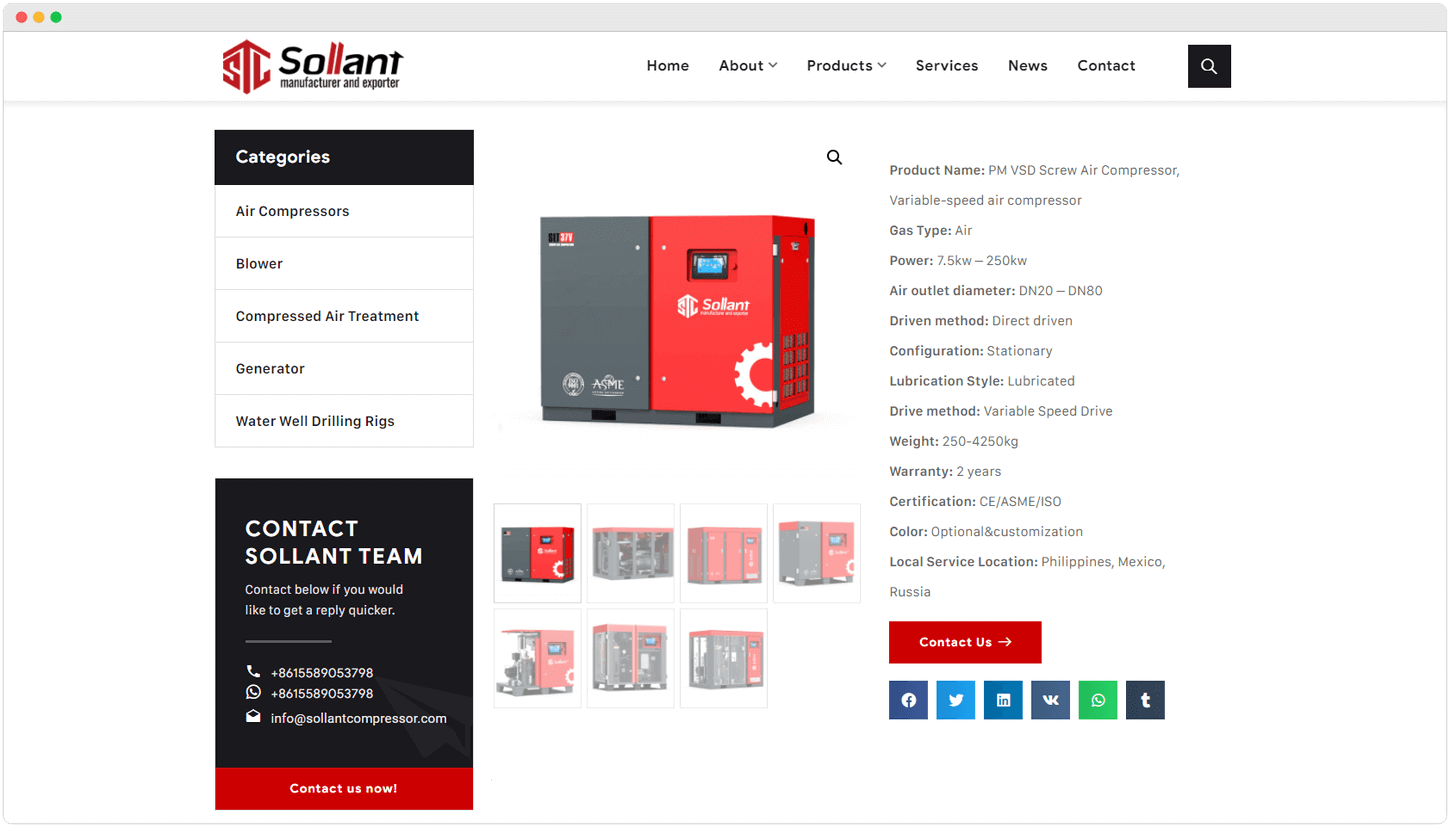Click the CONTACT SOLLANT TEAM heading
Viewport: 1450px width, 827px height.
334,542
